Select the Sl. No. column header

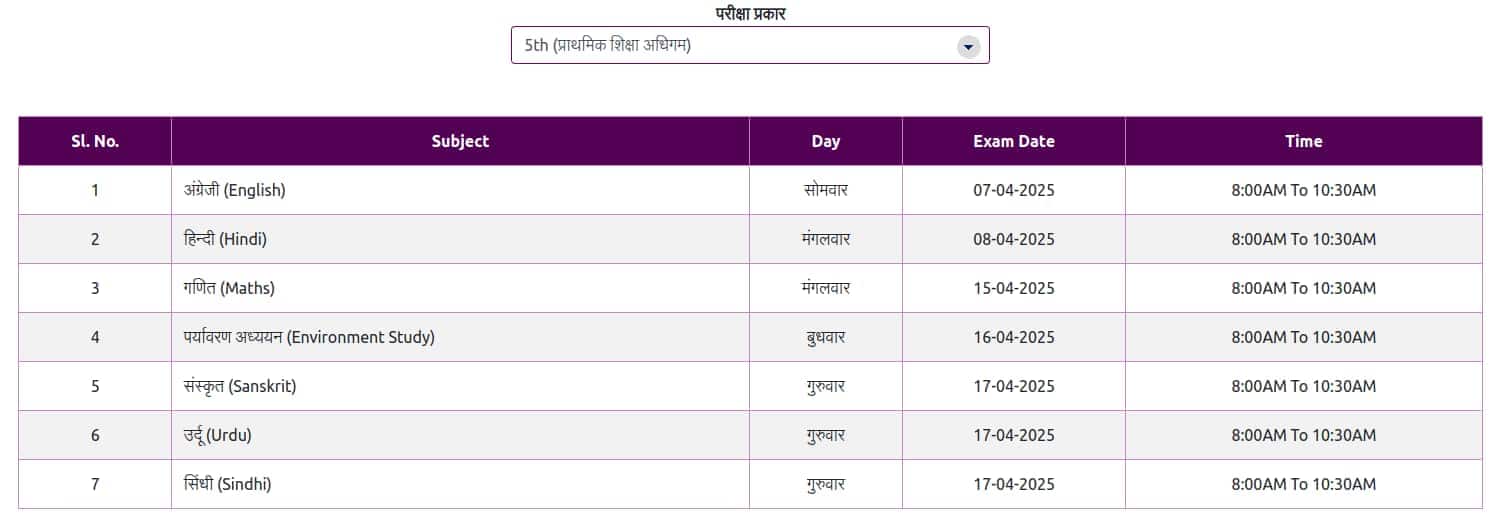(x=95, y=141)
